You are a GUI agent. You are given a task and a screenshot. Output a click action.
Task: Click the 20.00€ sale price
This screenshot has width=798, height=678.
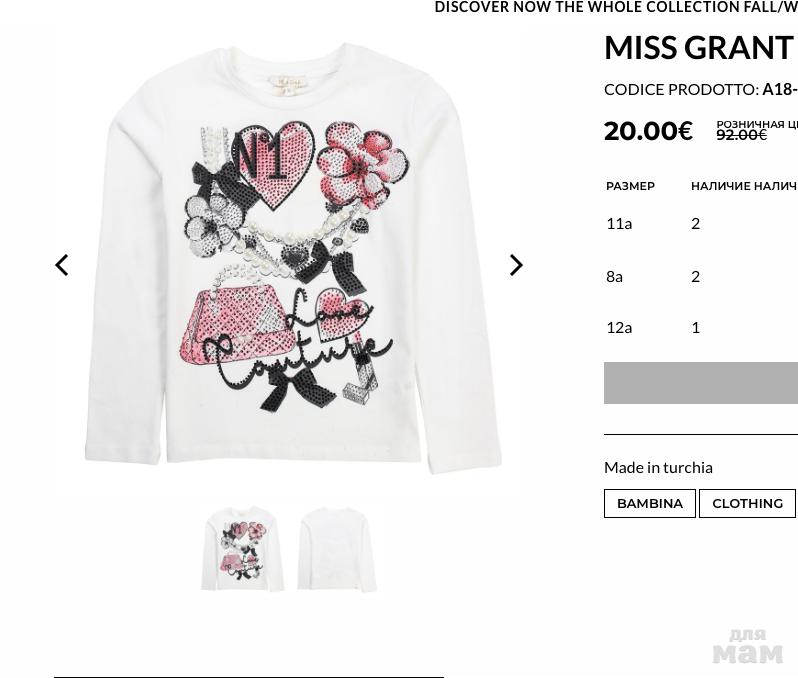[648, 131]
